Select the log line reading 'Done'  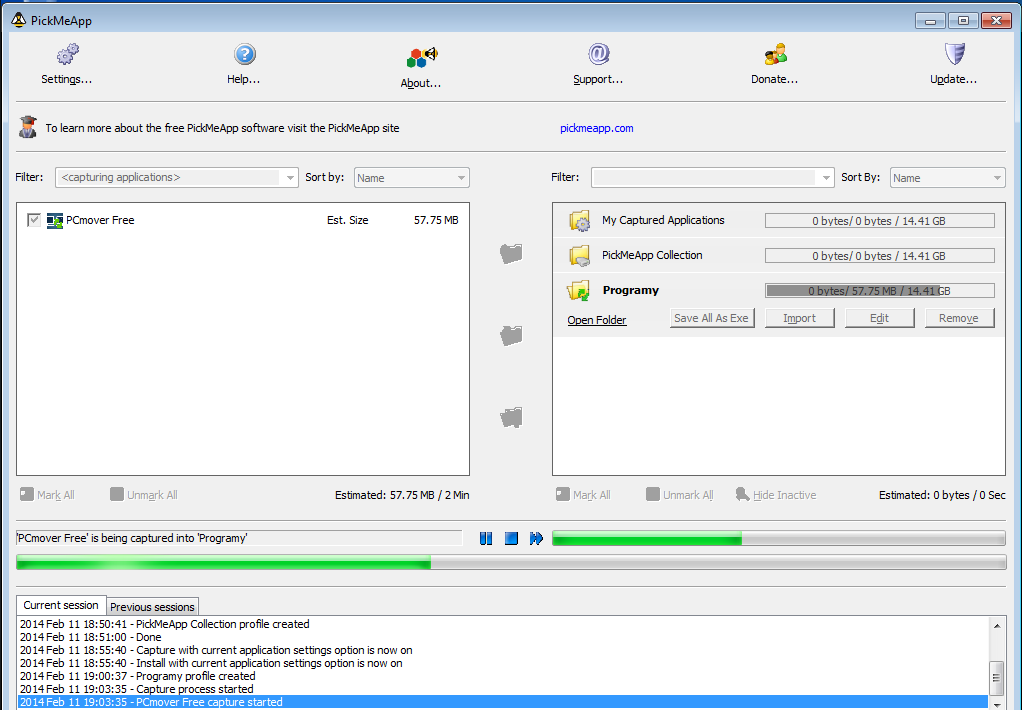pyautogui.click(x=503, y=637)
